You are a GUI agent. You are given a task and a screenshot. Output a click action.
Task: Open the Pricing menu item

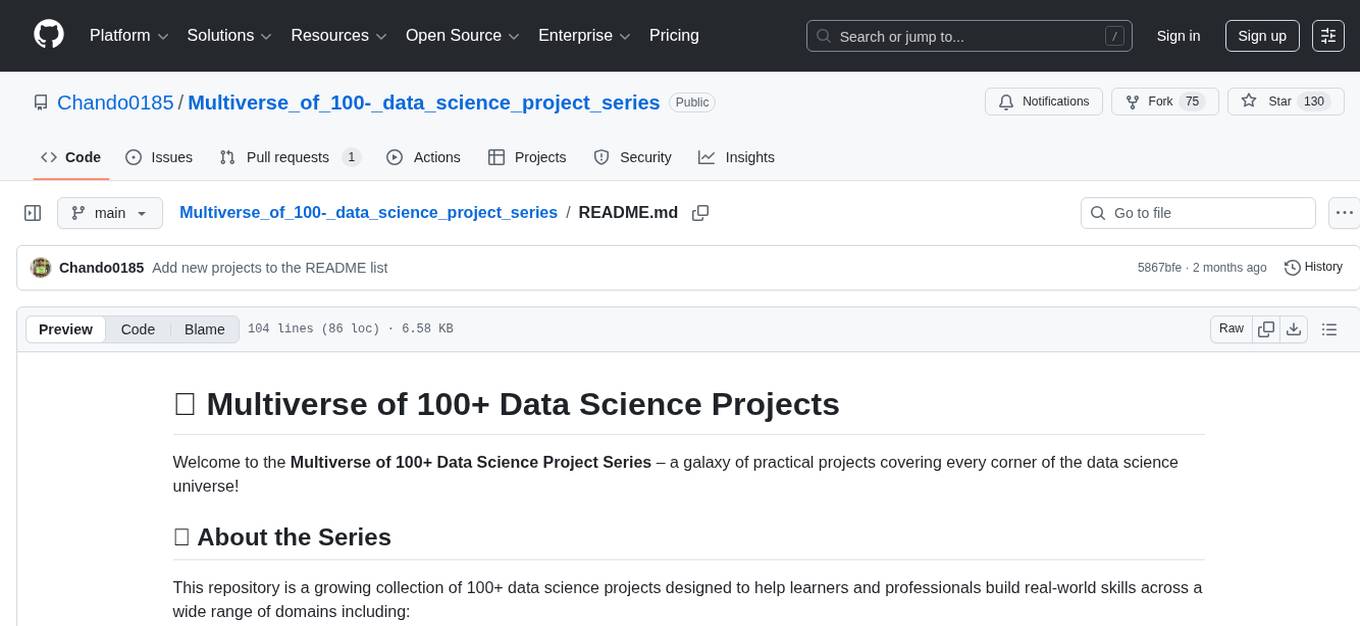(x=674, y=35)
